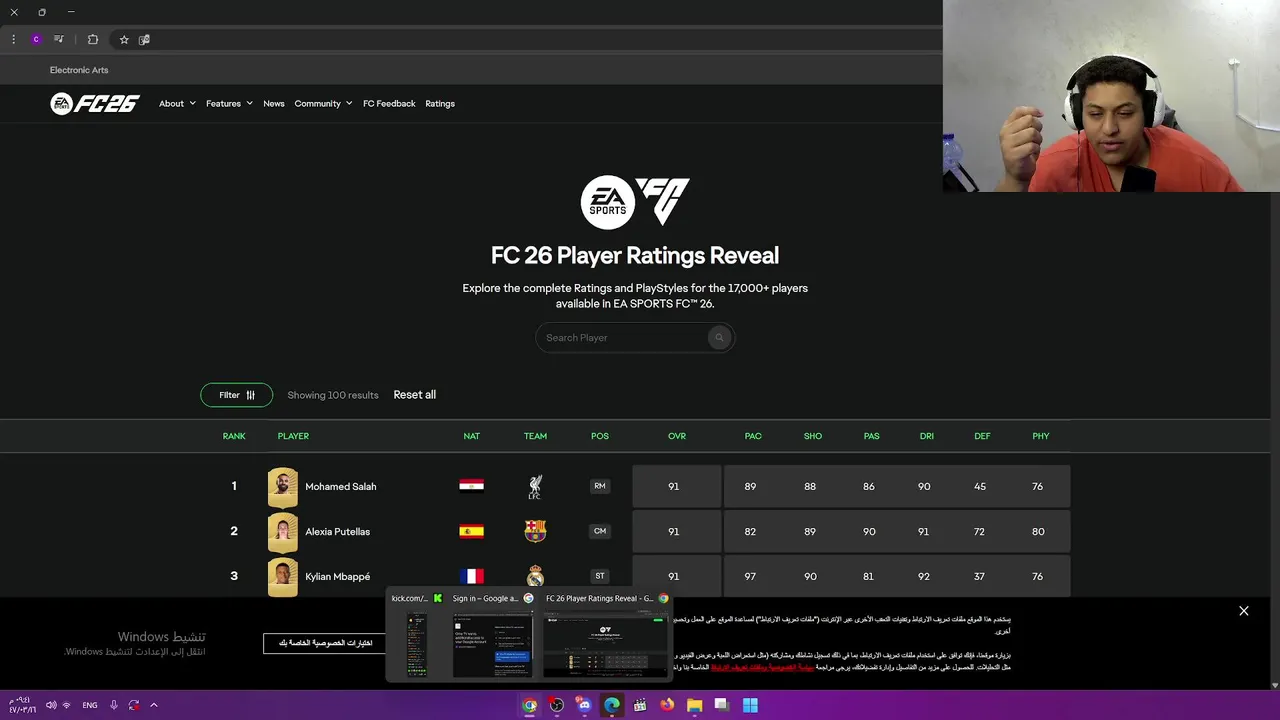Click the Search Player input field

(x=635, y=338)
